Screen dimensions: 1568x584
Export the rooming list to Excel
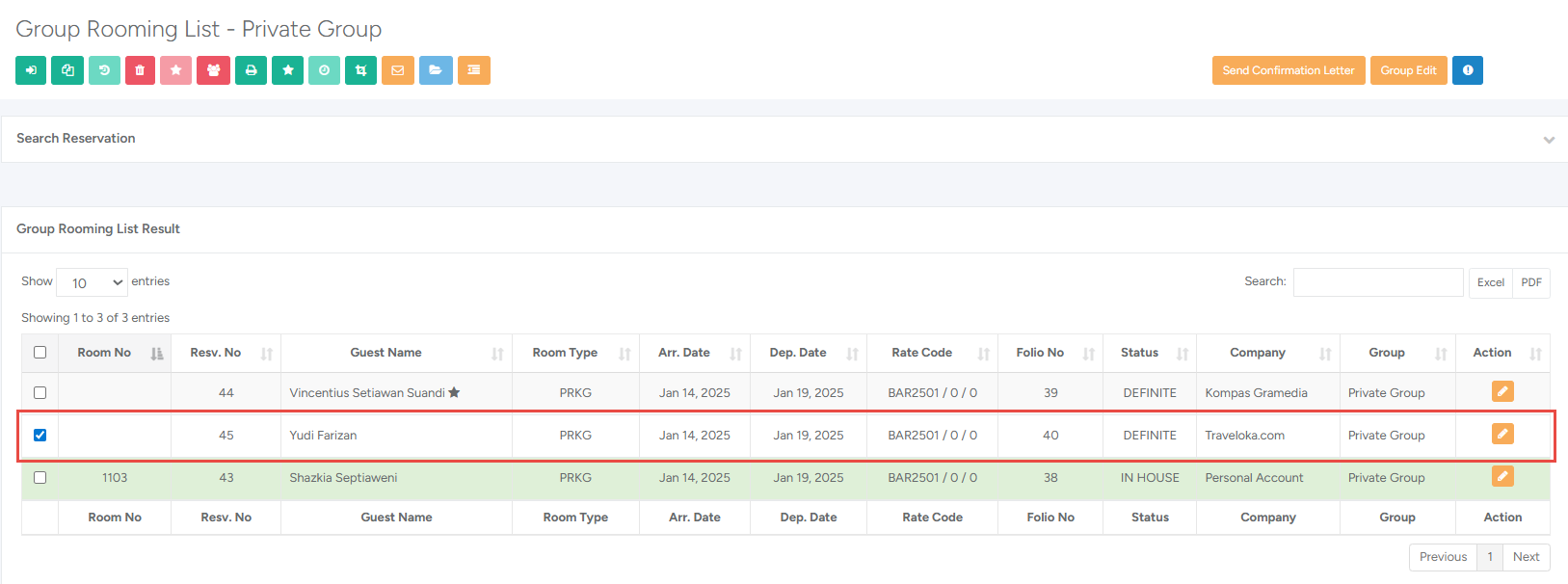click(x=1490, y=282)
